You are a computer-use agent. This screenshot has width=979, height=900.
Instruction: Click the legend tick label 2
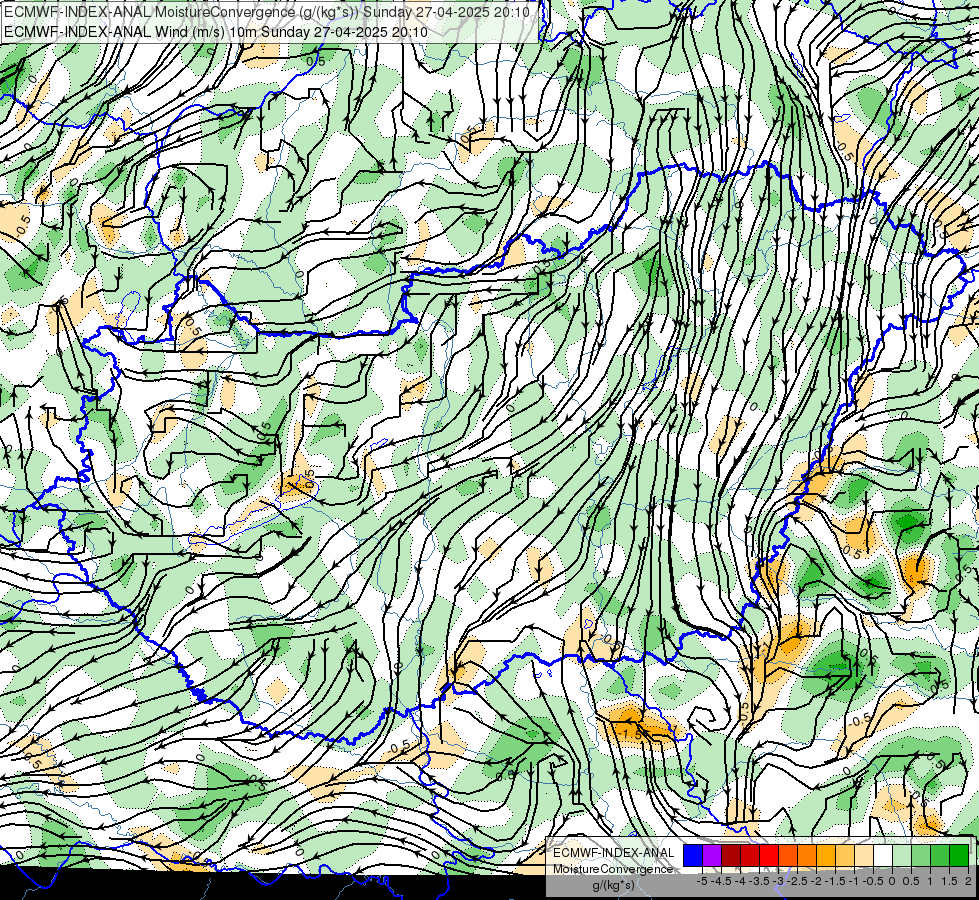pos(968,881)
